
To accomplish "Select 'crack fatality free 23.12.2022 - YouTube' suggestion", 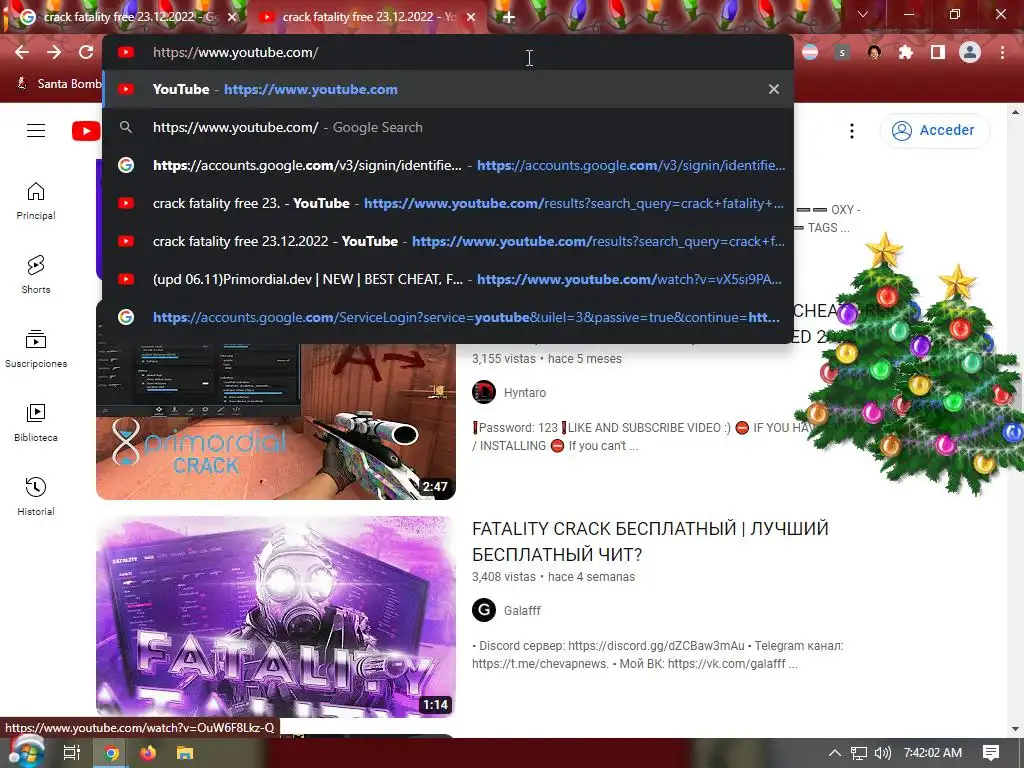I will 448,241.
